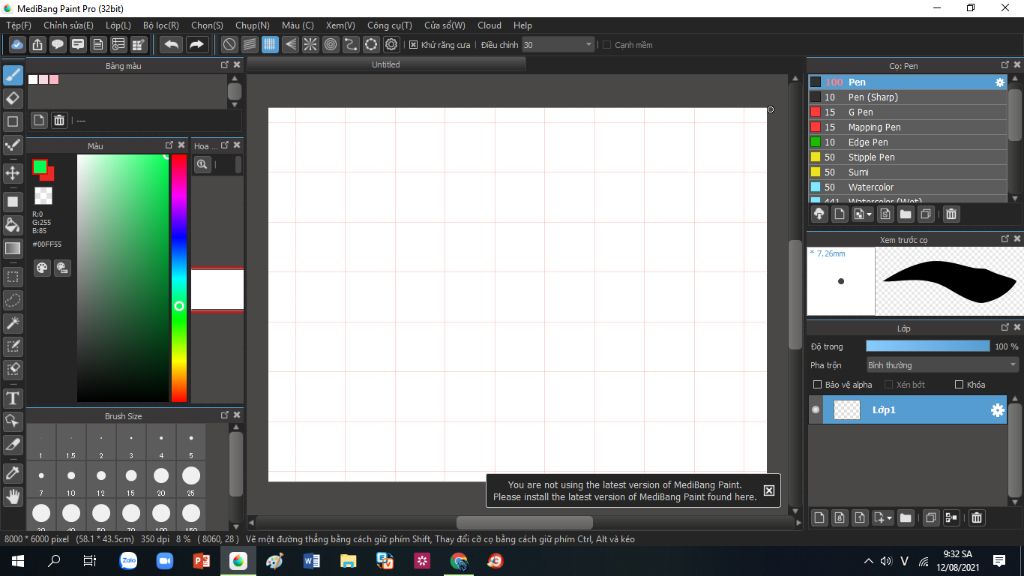Open Pen brush settings gear
1024x576 pixels.
(999, 82)
